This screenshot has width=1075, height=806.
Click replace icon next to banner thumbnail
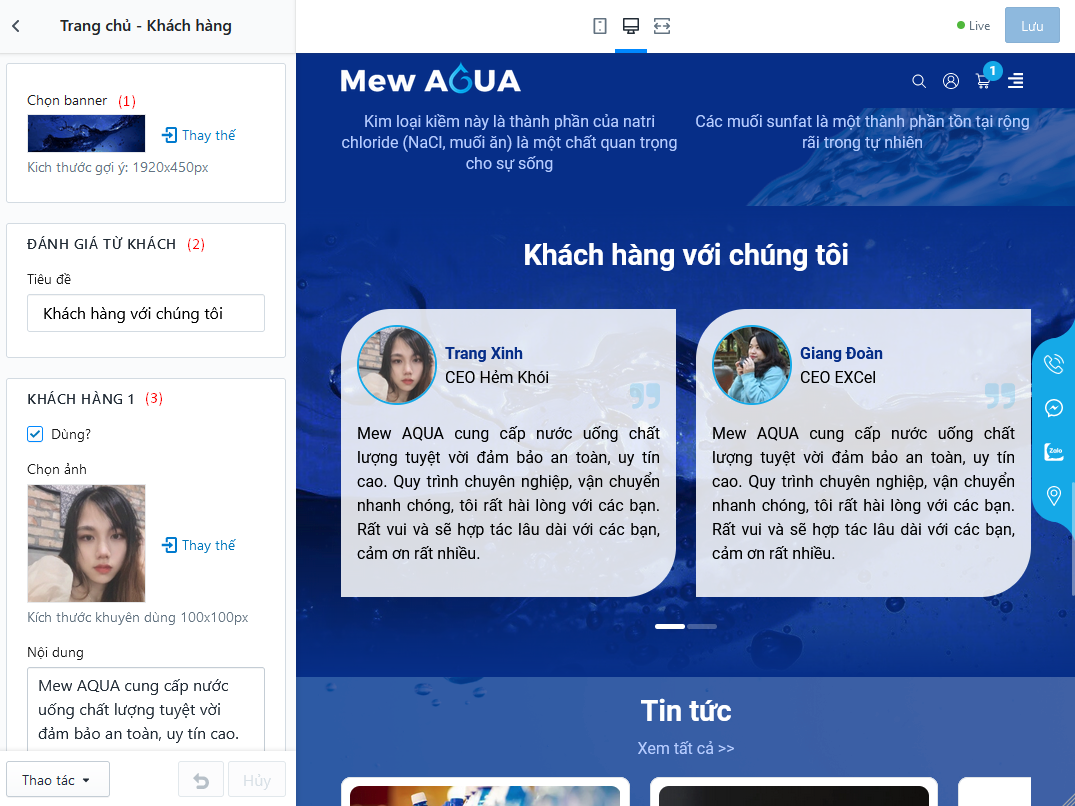click(169, 135)
